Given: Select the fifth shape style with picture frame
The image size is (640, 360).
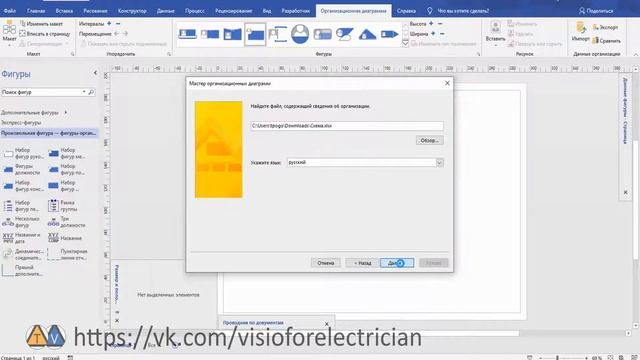Looking at the screenshot, I should [x=278, y=34].
